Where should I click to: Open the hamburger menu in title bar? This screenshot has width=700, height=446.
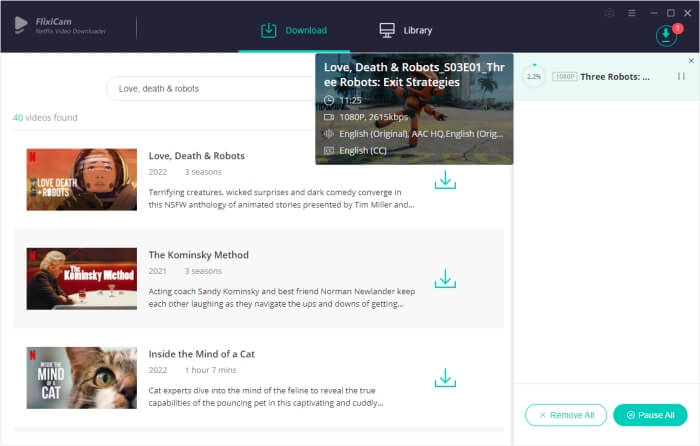(631, 13)
